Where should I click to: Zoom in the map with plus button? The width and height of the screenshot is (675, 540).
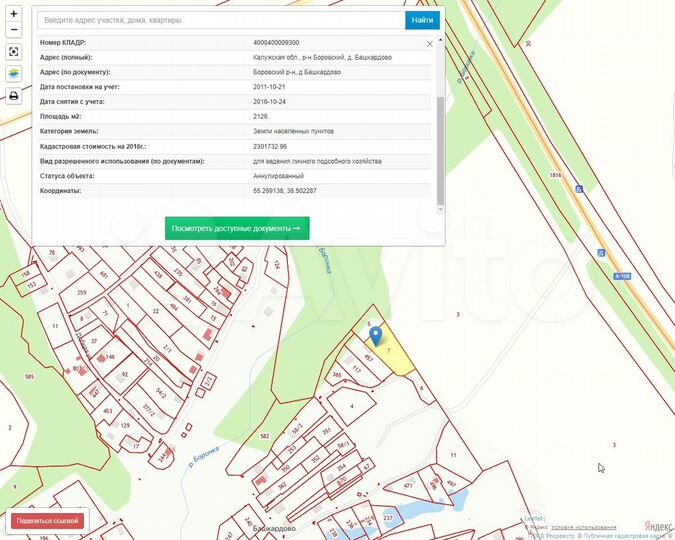14,14
